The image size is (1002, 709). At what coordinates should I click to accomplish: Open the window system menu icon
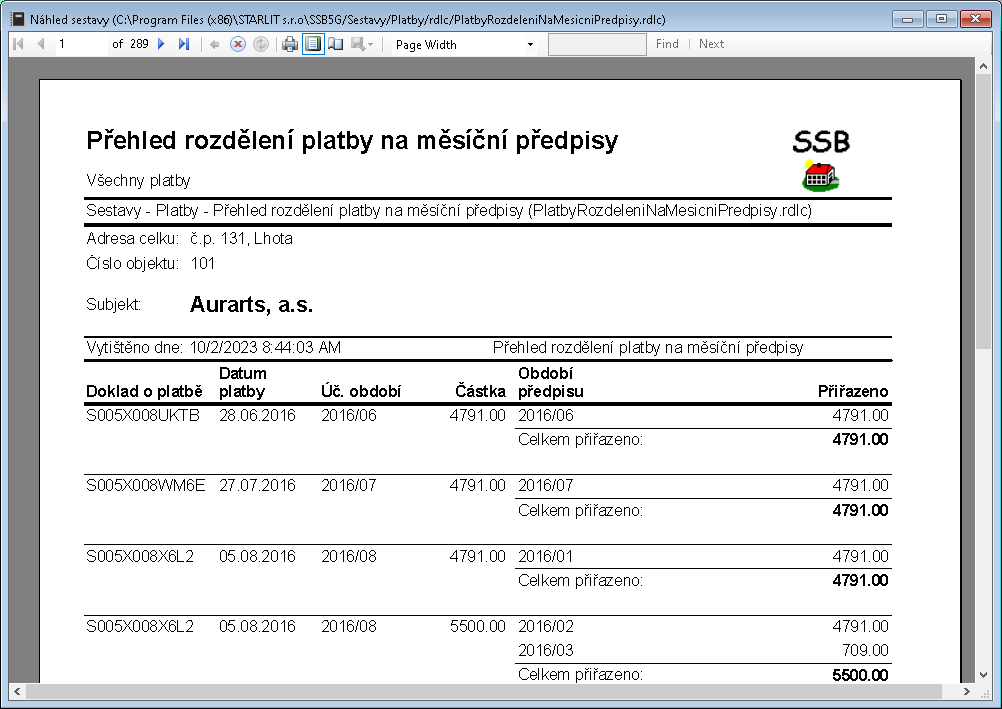tap(16, 18)
